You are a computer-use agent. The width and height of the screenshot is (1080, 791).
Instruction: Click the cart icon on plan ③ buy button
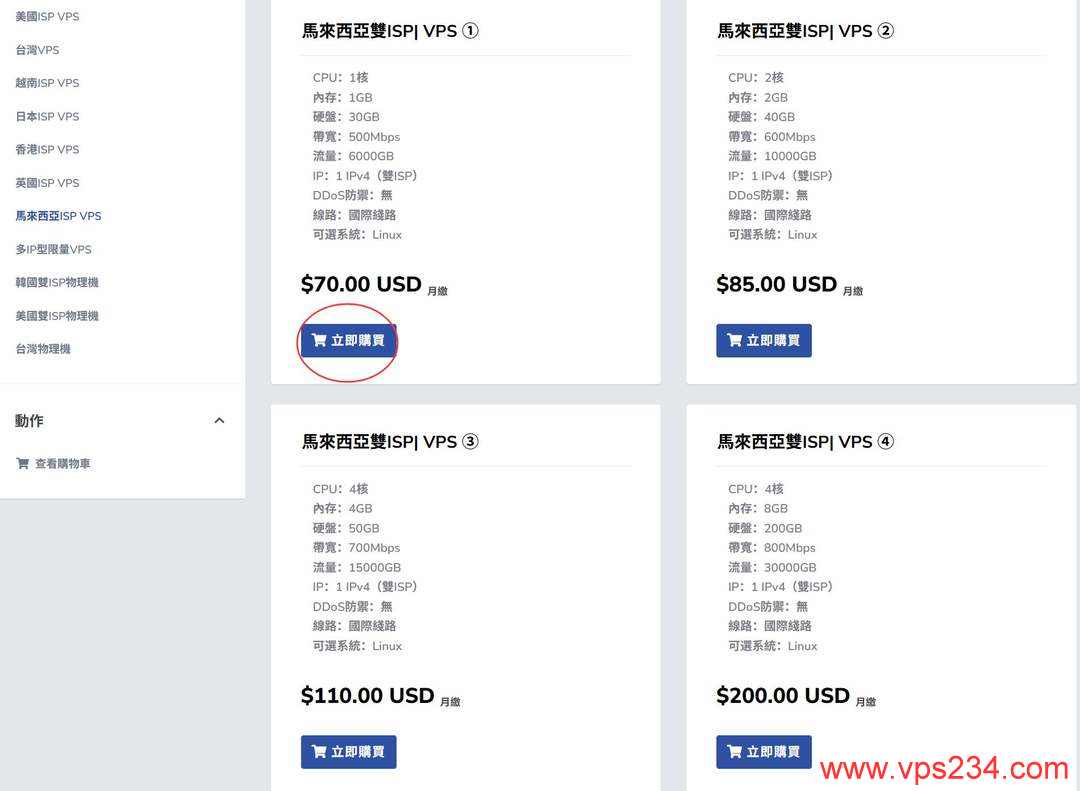click(319, 751)
